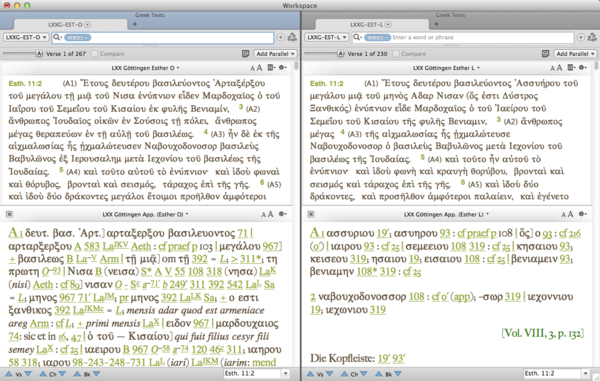Go to next book in left workspace

coord(96,374)
